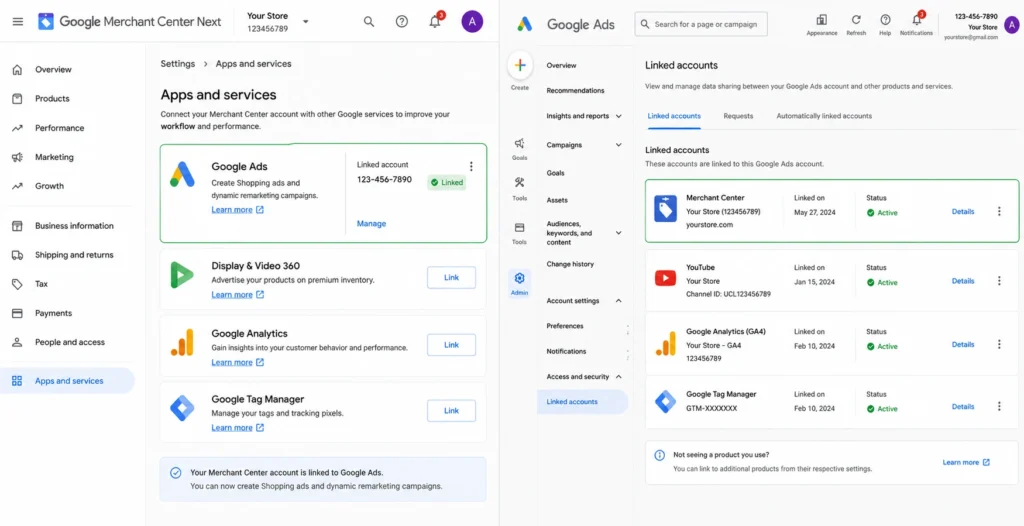
Task: Click the Settings breadcrumb link
Action: click(178, 64)
